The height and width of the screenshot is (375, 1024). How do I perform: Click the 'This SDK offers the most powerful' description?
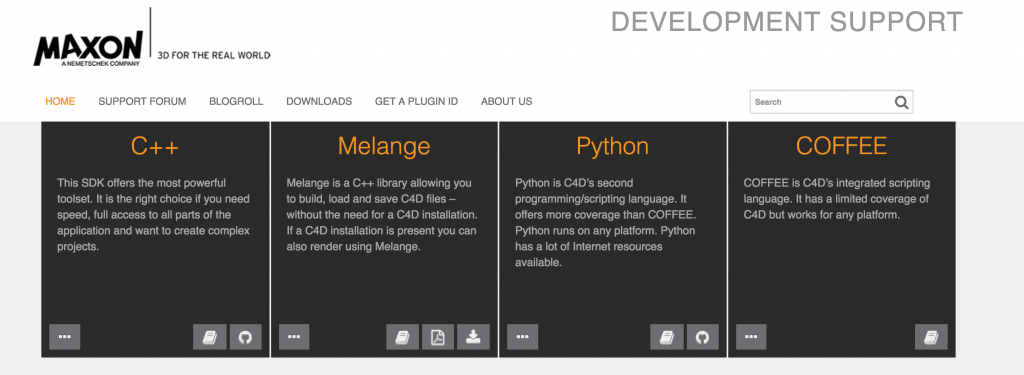(153, 215)
